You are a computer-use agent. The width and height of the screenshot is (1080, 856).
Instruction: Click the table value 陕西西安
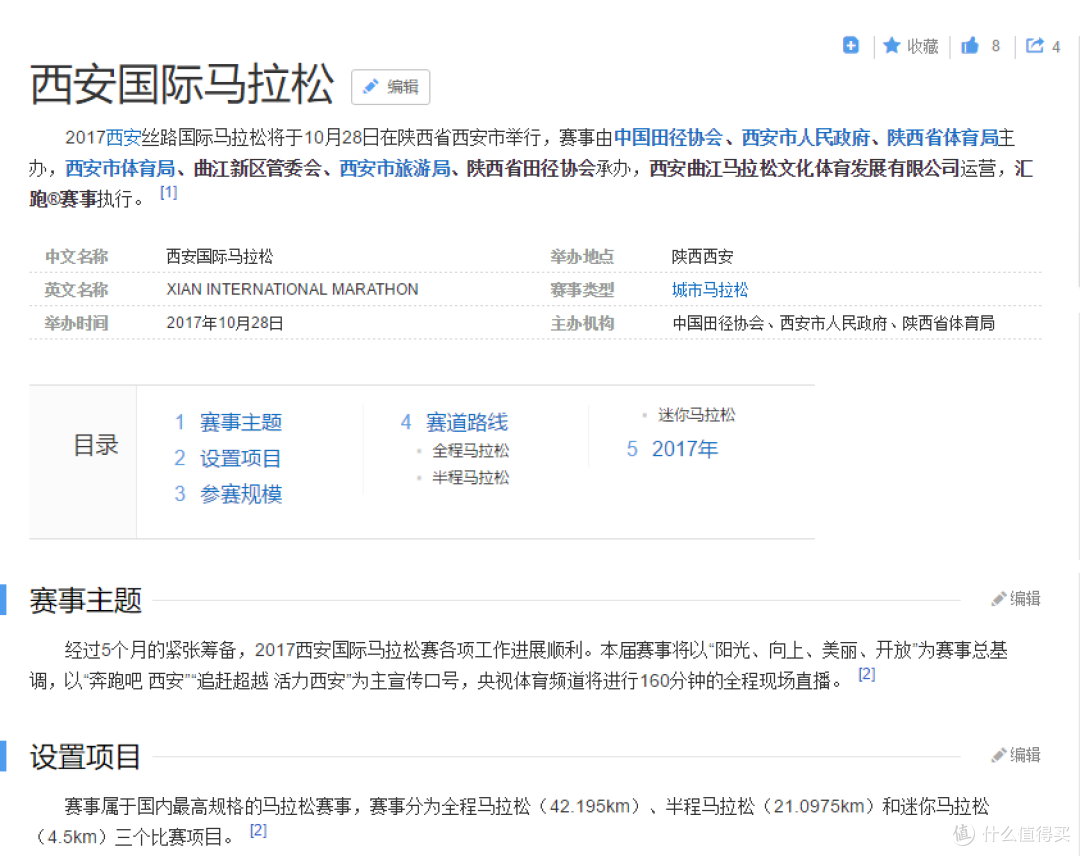point(702,257)
